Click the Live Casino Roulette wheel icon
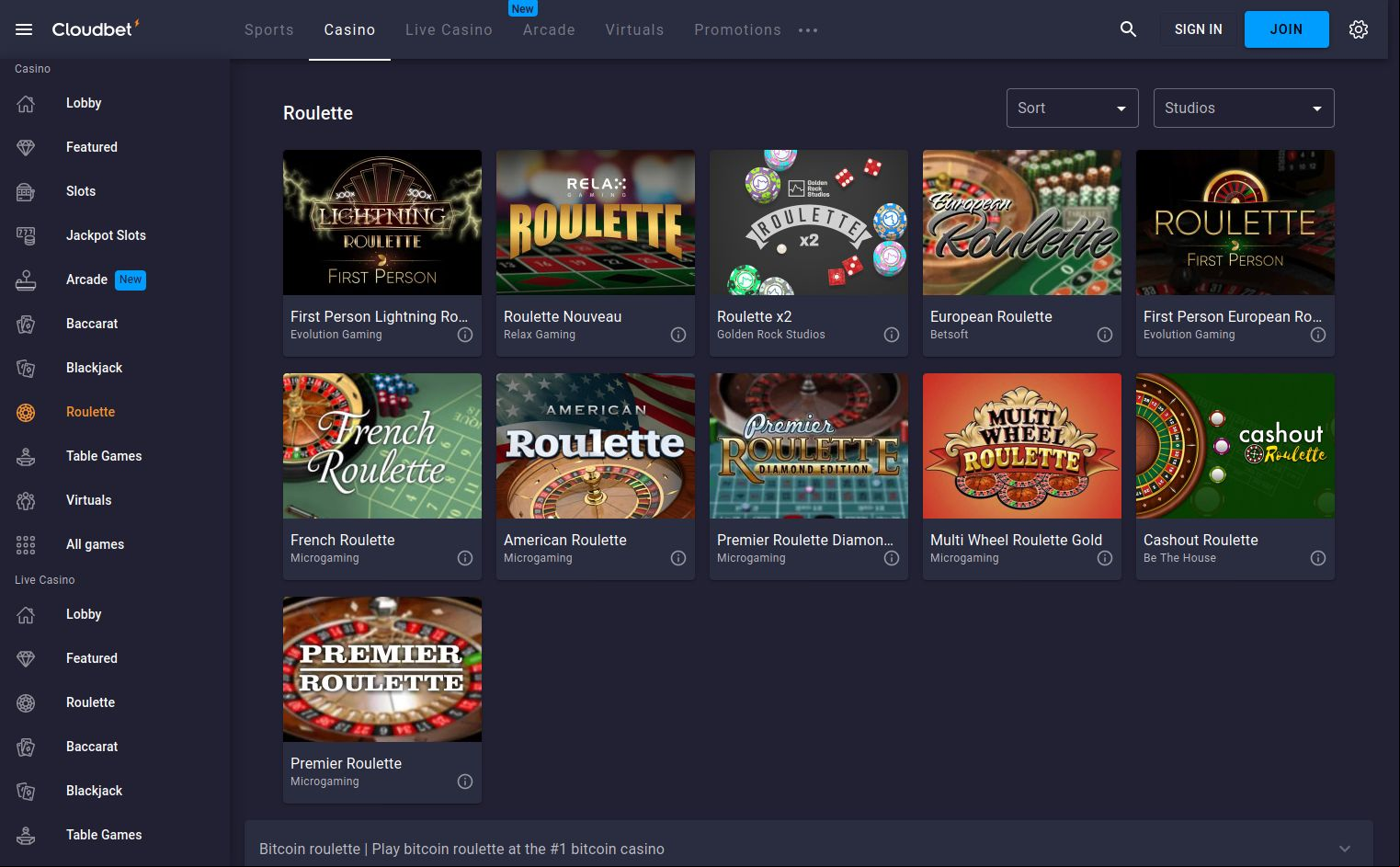The image size is (1400, 867). coord(26,702)
